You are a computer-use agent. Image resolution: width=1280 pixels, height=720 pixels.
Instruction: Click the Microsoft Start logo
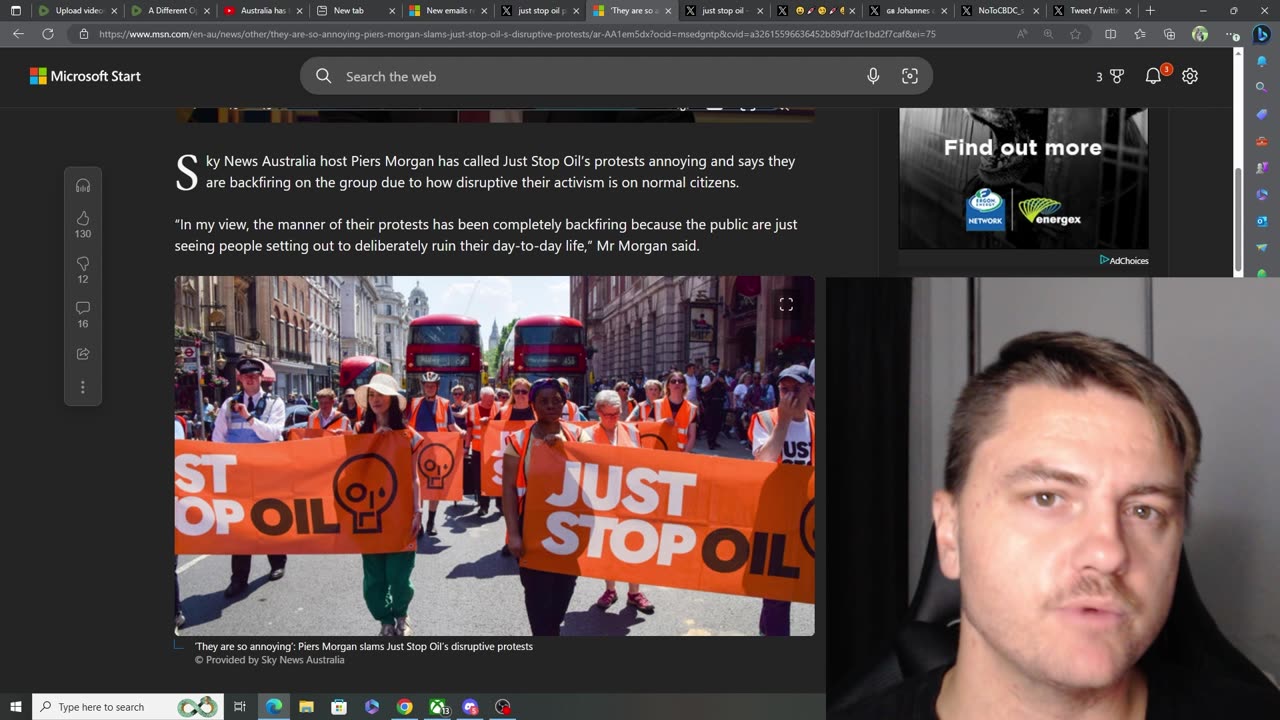(x=85, y=76)
